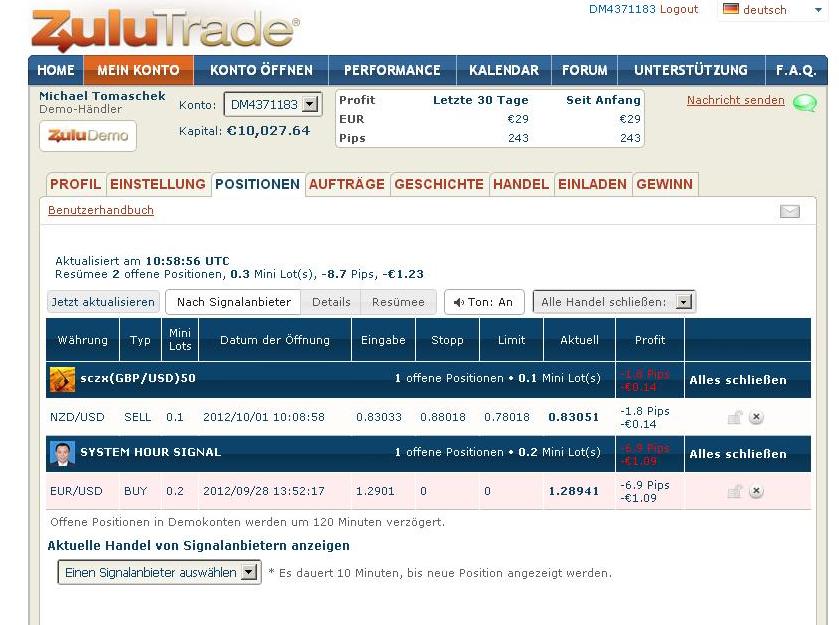This screenshot has width=839, height=625.
Task: Click Jetzt aktualisieren button
Action: (x=103, y=302)
